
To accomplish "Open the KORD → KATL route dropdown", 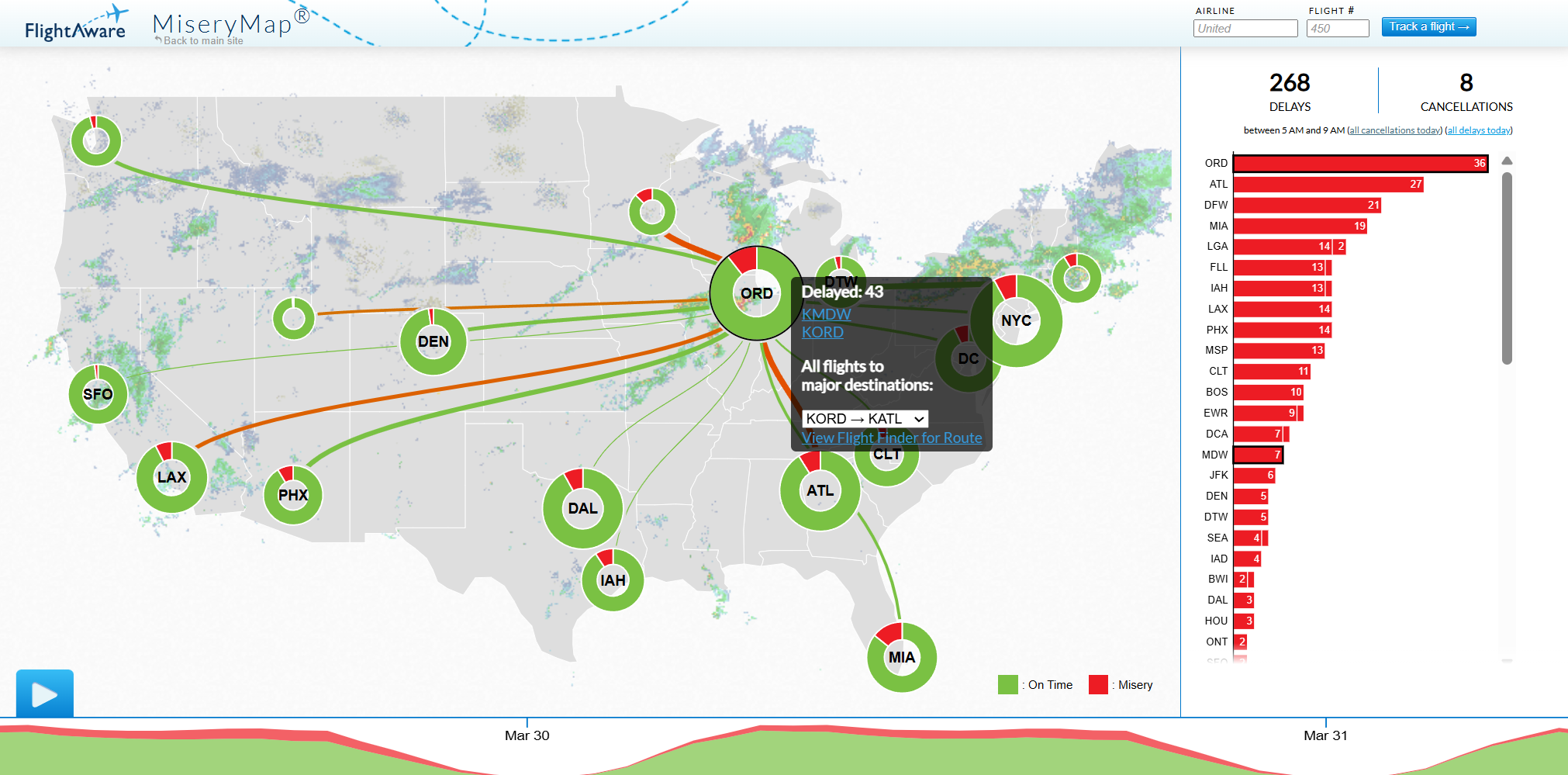I will [x=865, y=419].
